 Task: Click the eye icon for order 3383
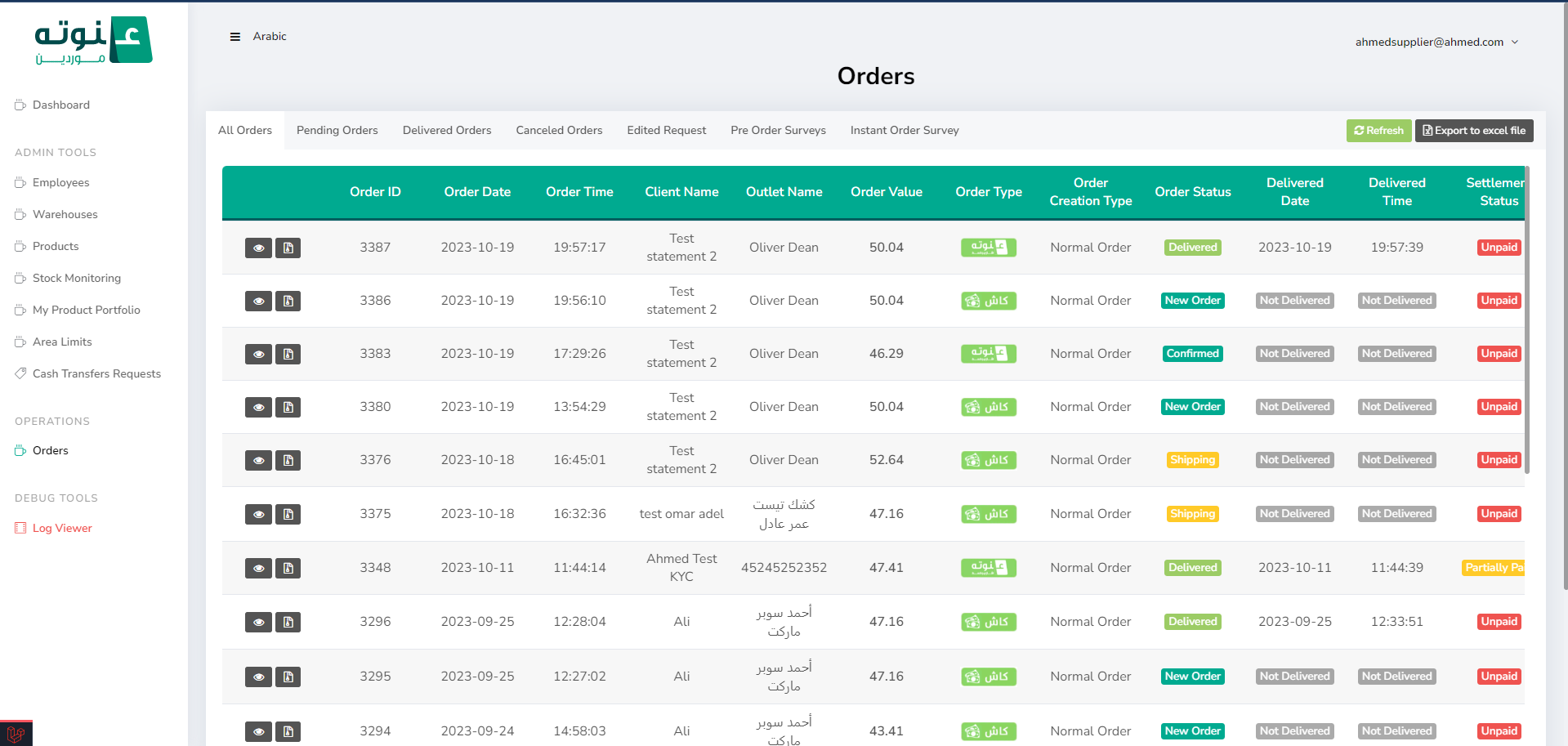click(258, 354)
